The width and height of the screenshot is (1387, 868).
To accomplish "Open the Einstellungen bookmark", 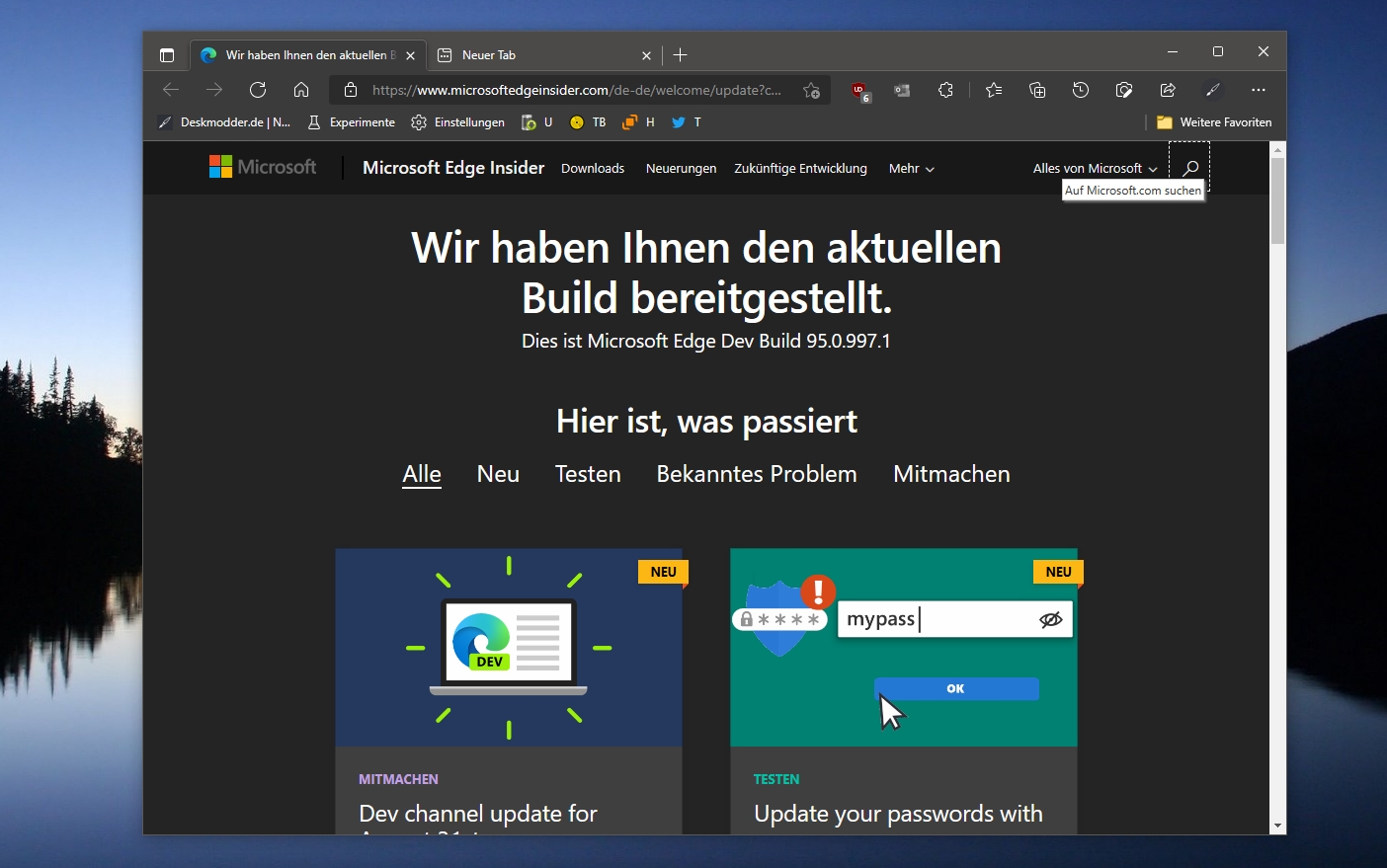I will [x=457, y=122].
